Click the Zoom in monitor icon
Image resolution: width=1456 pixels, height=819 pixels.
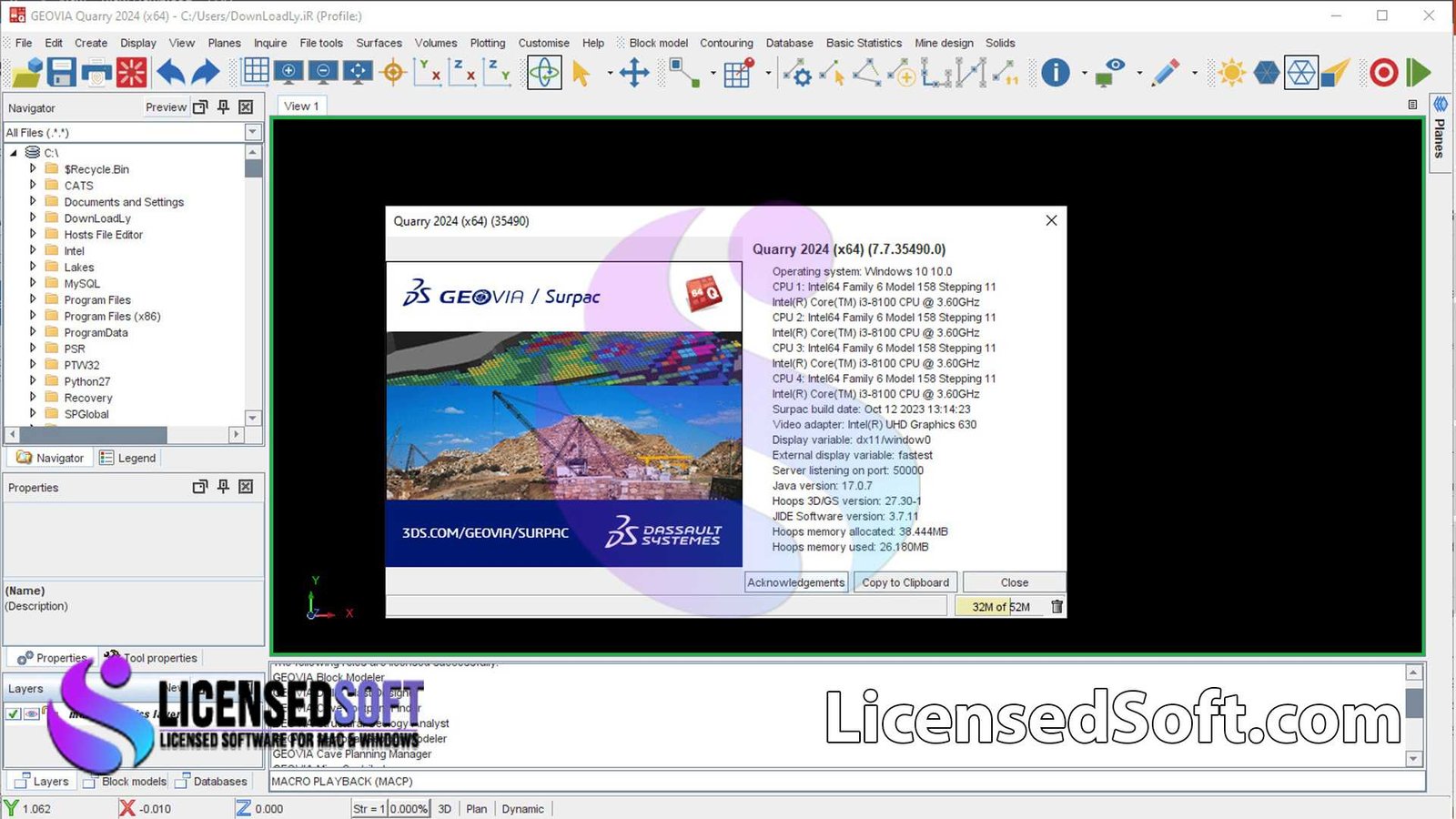pos(288,72)
